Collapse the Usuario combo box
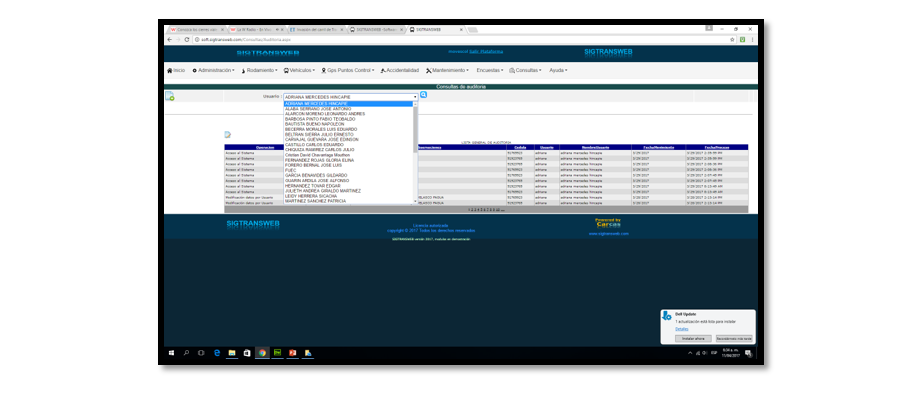 (350, 97)
